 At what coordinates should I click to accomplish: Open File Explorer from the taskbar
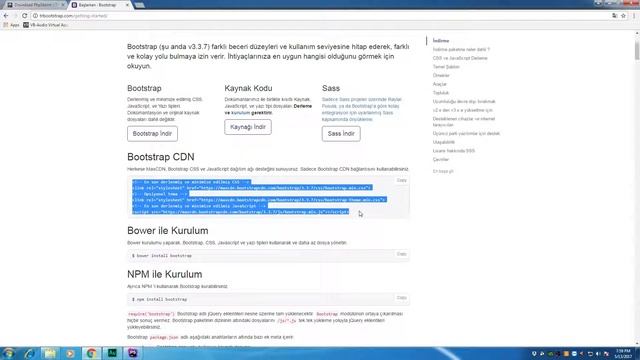click(50, 353)
